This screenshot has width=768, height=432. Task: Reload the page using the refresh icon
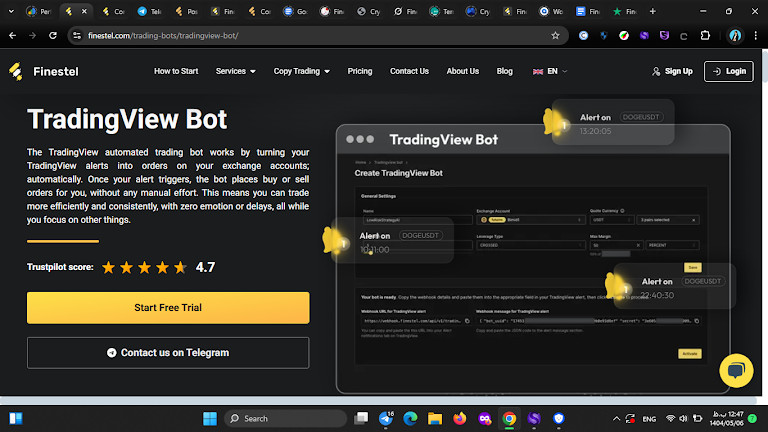pyautogui.click(x=53, y=35)
